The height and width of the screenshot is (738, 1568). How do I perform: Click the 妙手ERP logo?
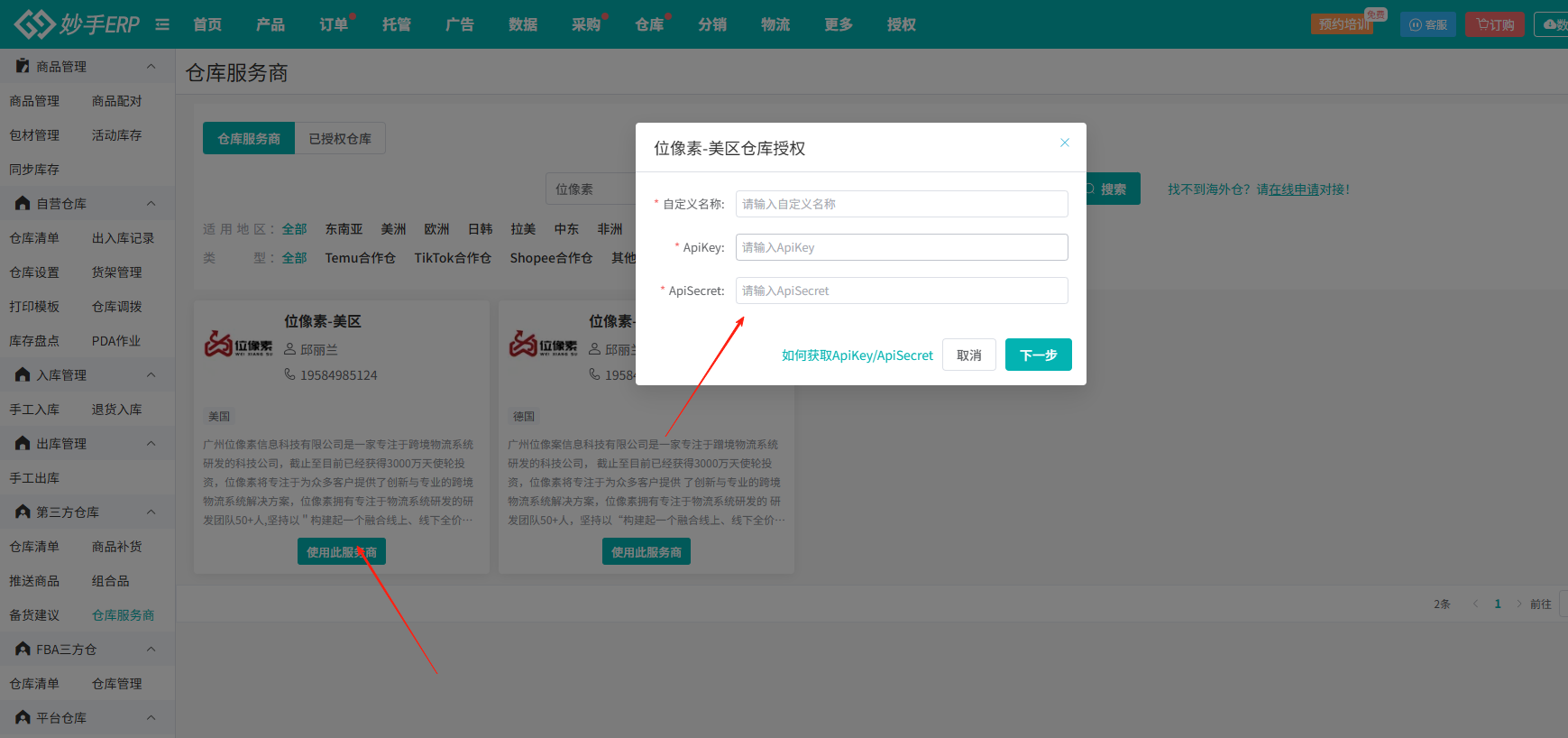point(78,24)
